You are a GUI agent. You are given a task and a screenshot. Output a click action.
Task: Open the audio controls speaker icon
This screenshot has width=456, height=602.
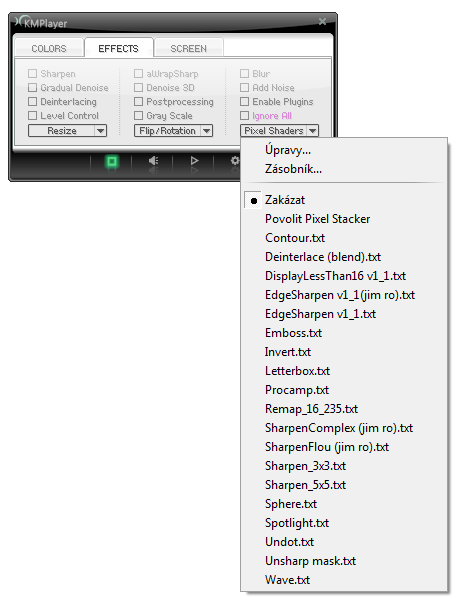154,160
